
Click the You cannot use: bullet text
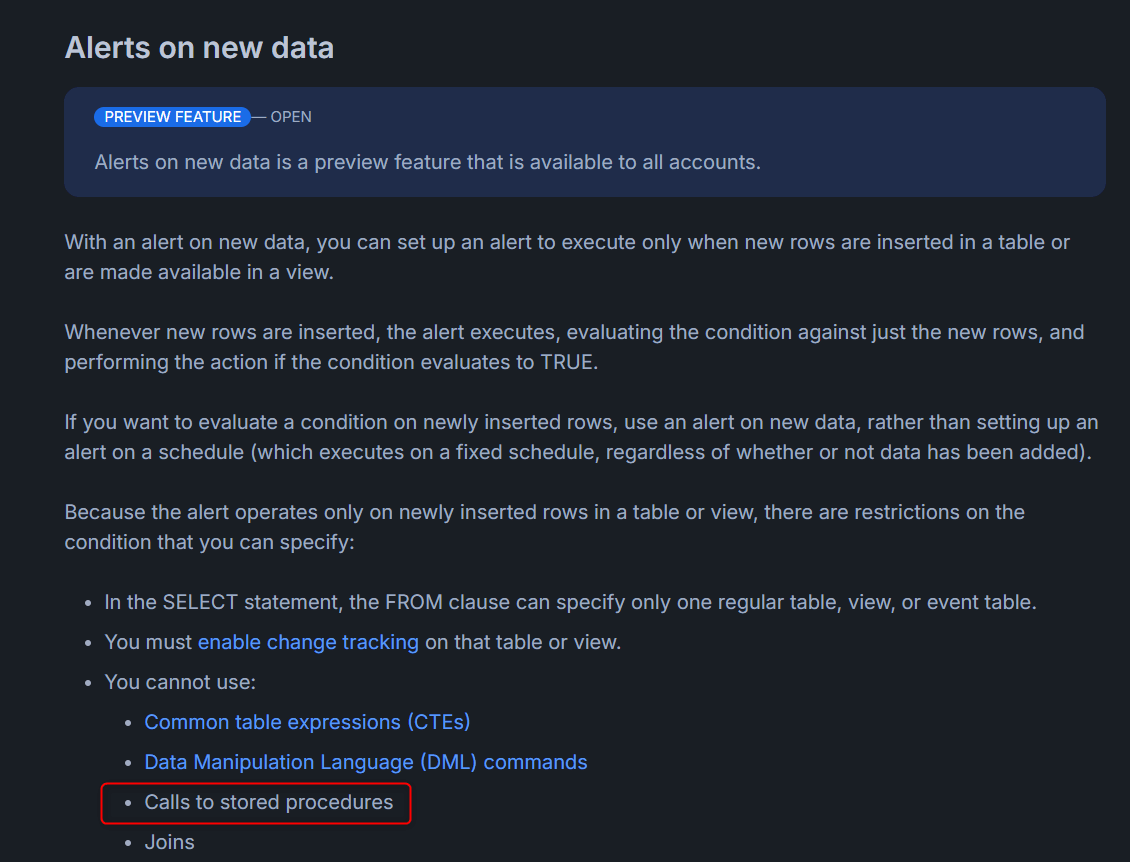click(180, 683)
